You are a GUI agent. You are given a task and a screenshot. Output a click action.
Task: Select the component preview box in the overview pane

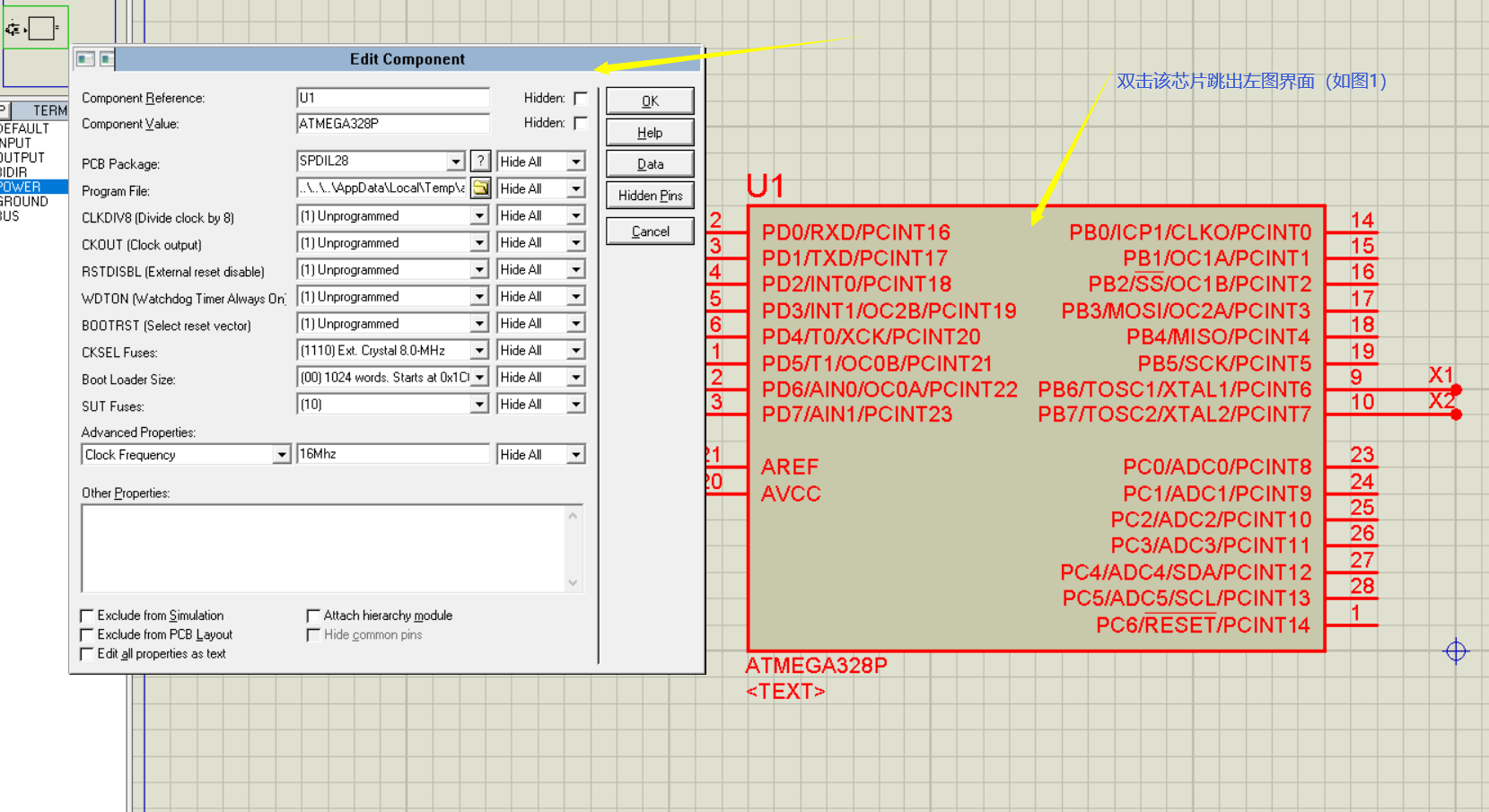click(36, 26)
